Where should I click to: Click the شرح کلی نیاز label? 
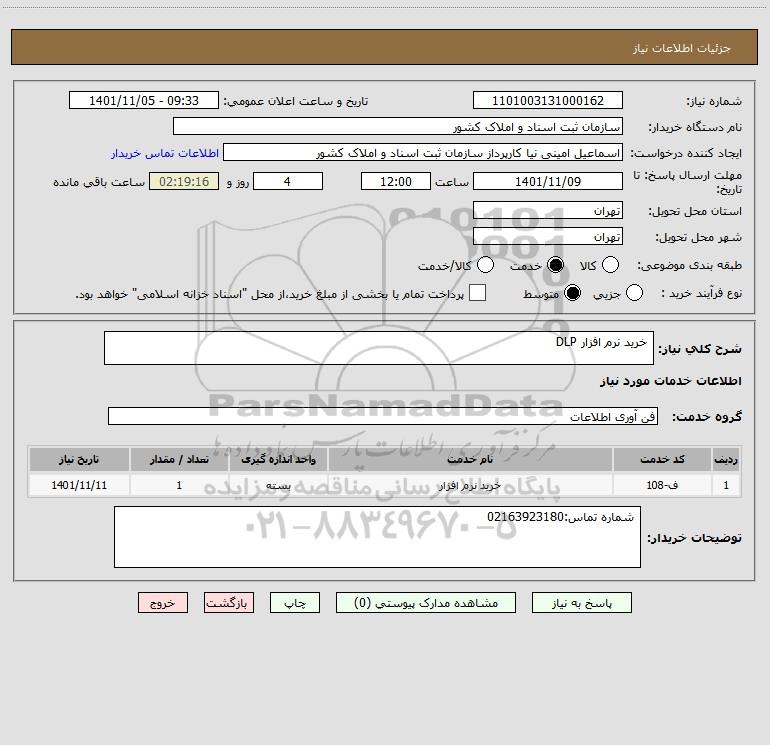pos(700,349)
